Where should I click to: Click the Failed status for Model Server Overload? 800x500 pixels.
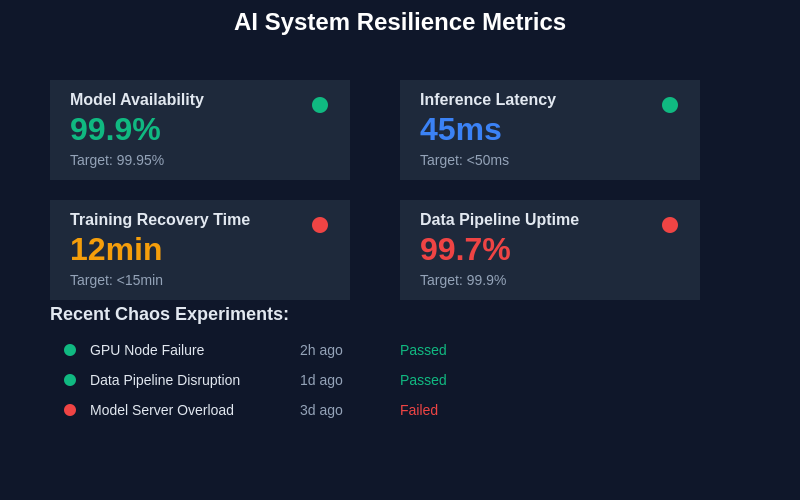pyautogui.click(x=419, y=410)
